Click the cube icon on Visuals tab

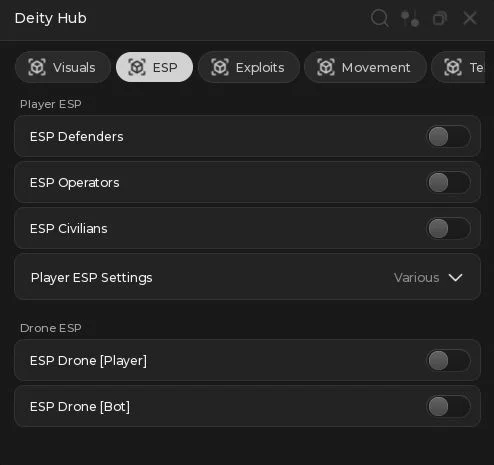(x=37, y=67)
